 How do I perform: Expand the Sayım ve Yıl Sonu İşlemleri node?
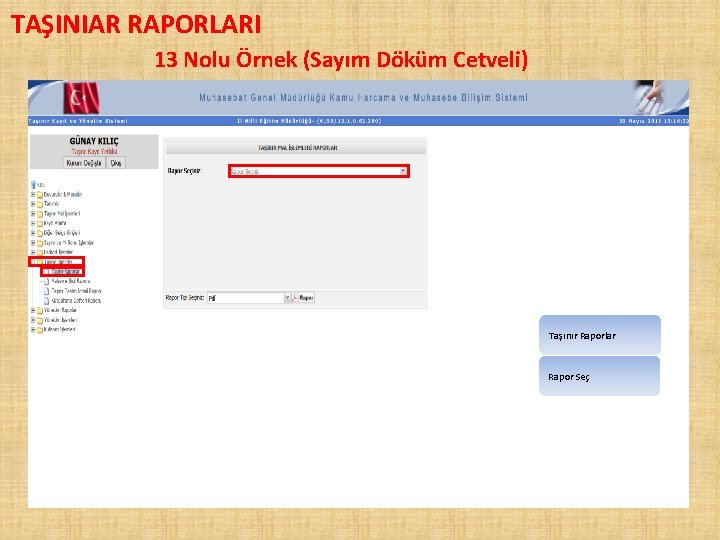[x=33, y=242]
